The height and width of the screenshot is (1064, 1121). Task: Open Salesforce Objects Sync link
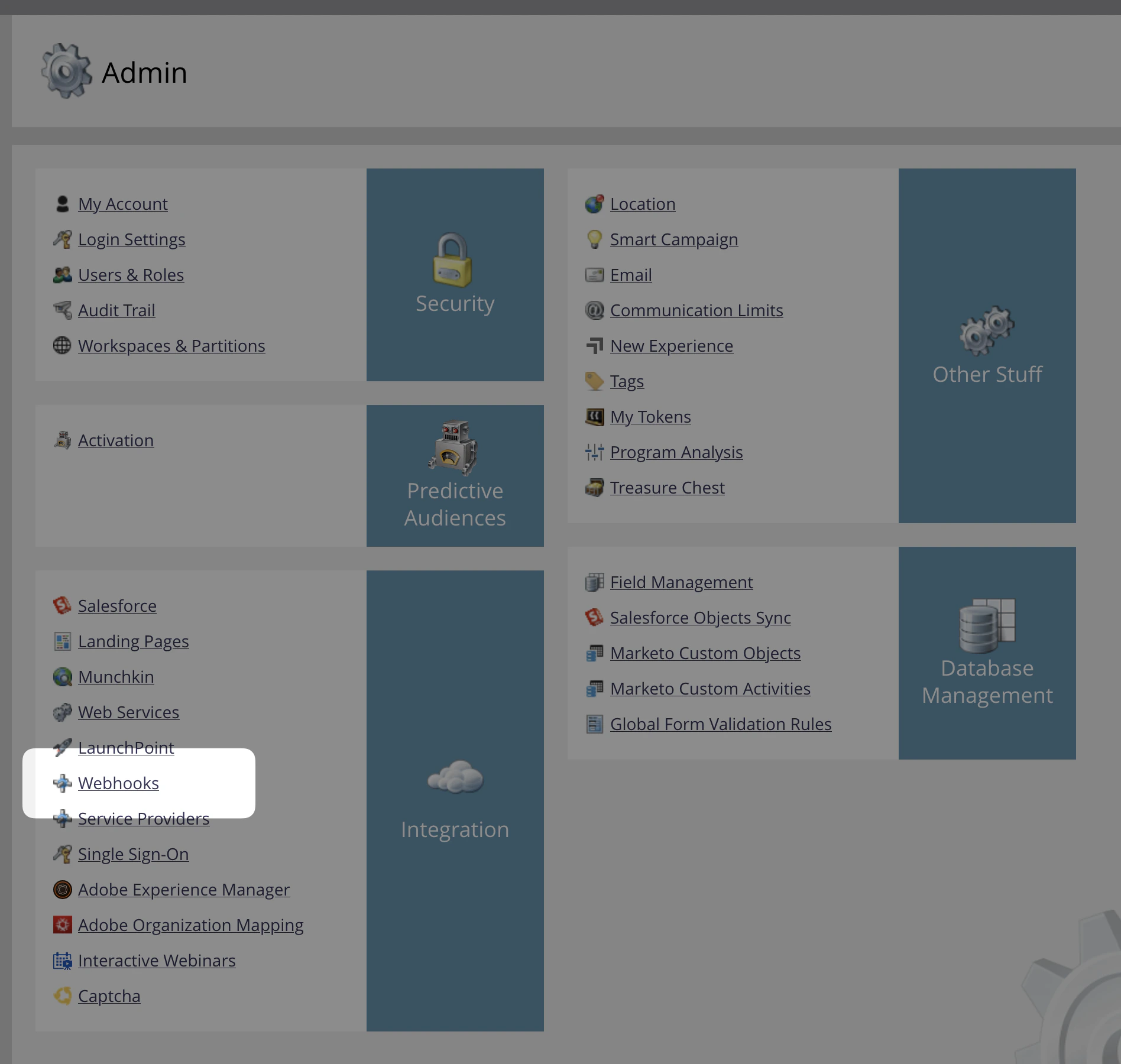click(x=701, y=618)
